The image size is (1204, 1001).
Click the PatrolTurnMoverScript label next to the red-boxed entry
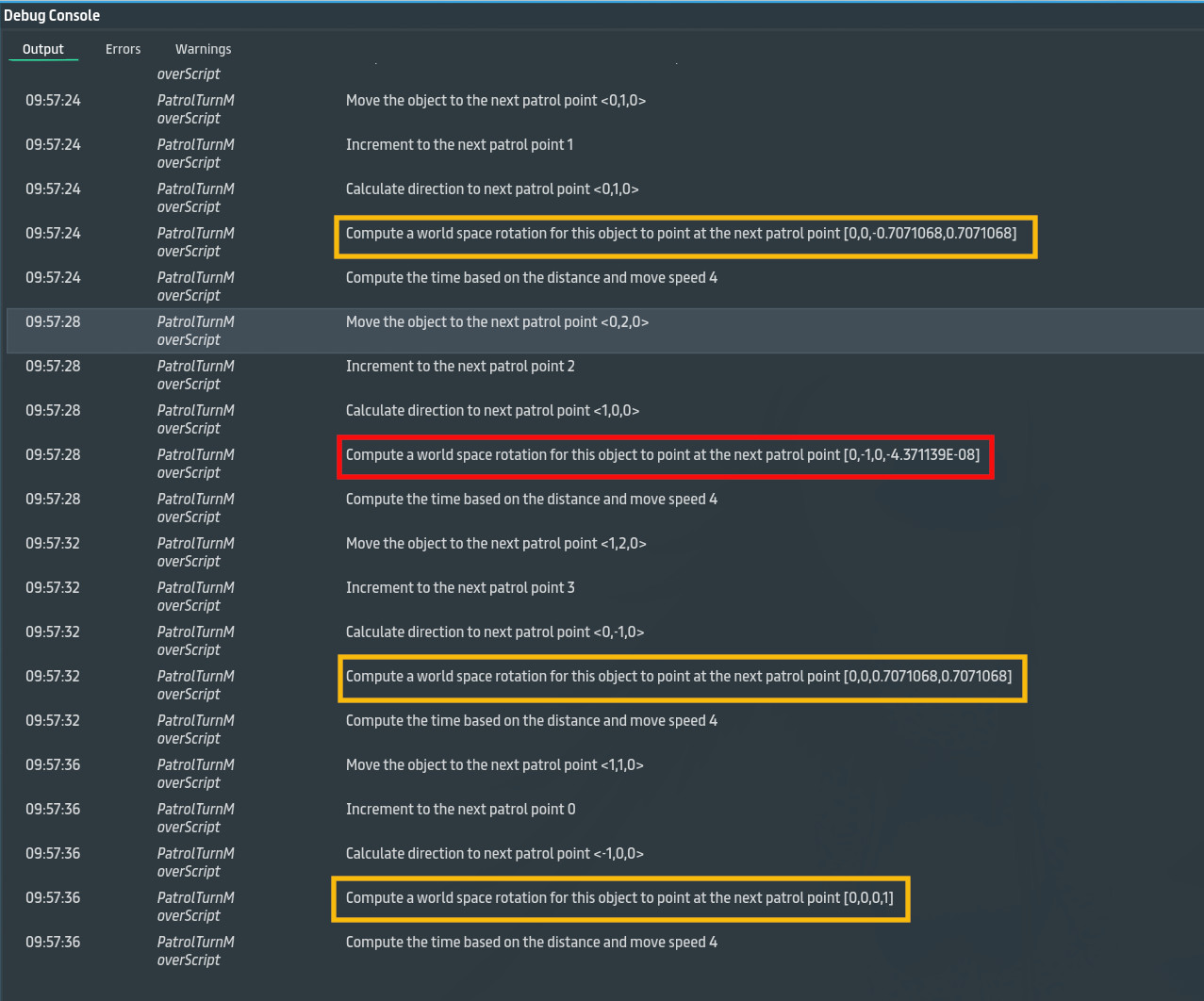point(195,463)
